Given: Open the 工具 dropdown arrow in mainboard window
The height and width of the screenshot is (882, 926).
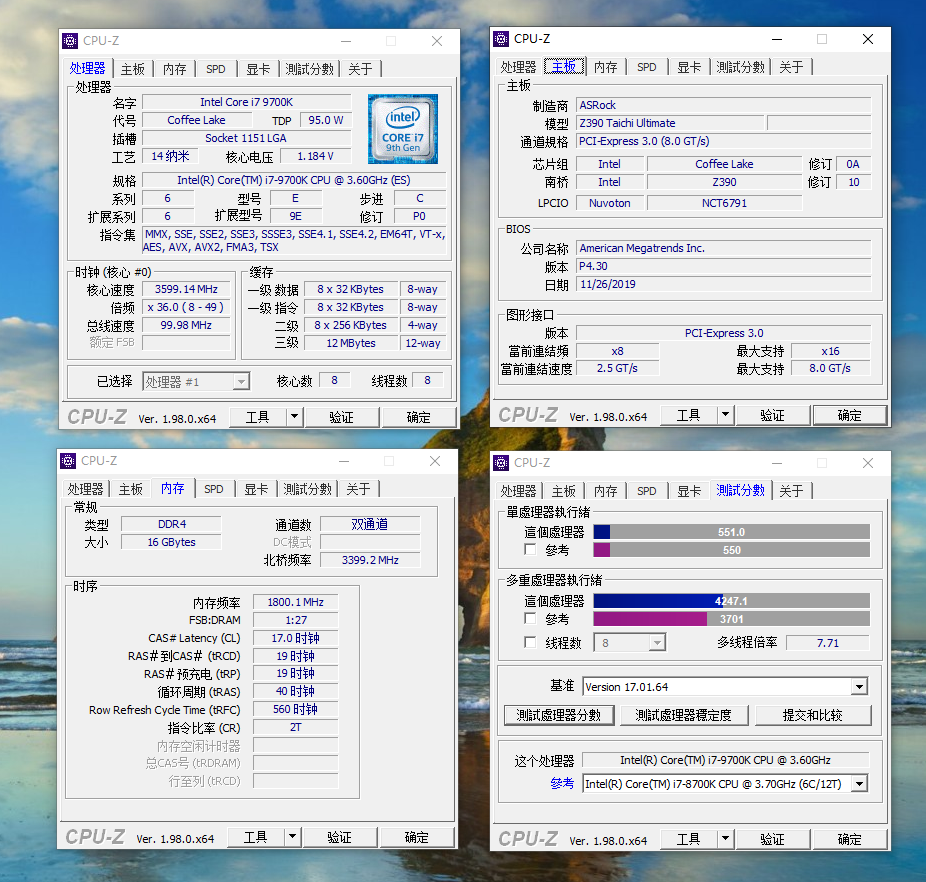Looking at the screenshot, I should pos(726,415).
